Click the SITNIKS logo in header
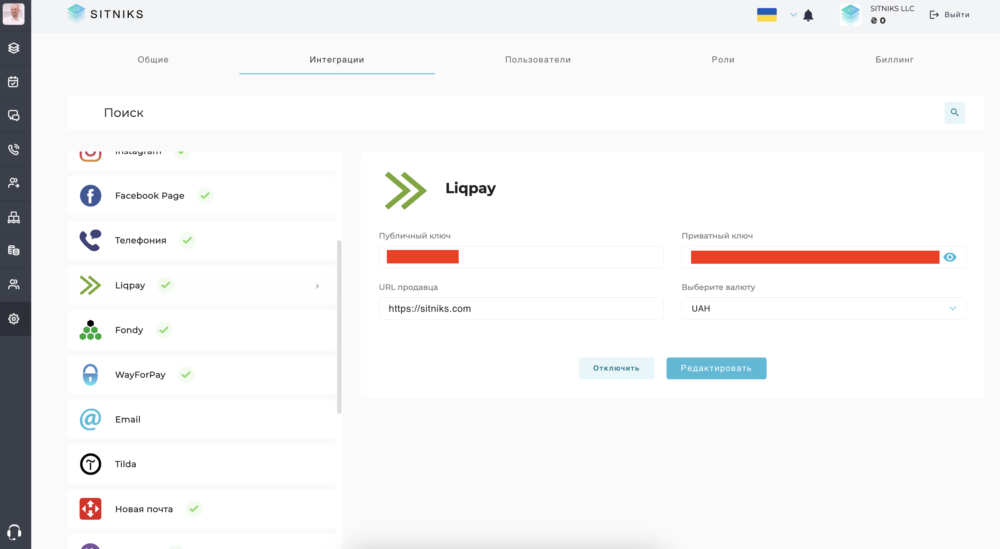Image resolution: width=1000 pixels, height=549 pixels. 106,14
